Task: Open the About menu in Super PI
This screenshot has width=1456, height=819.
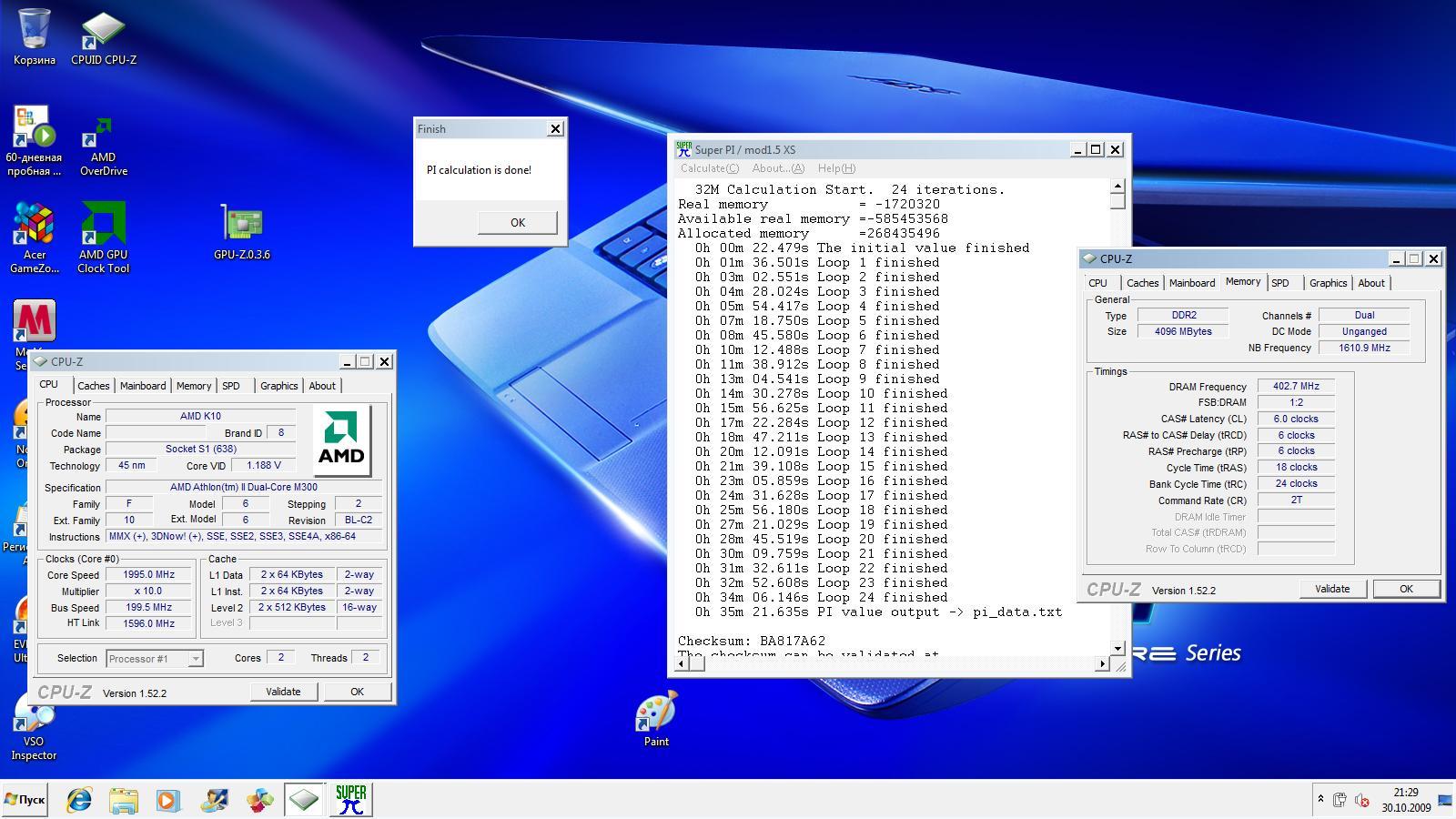Action: coord(778,168)
